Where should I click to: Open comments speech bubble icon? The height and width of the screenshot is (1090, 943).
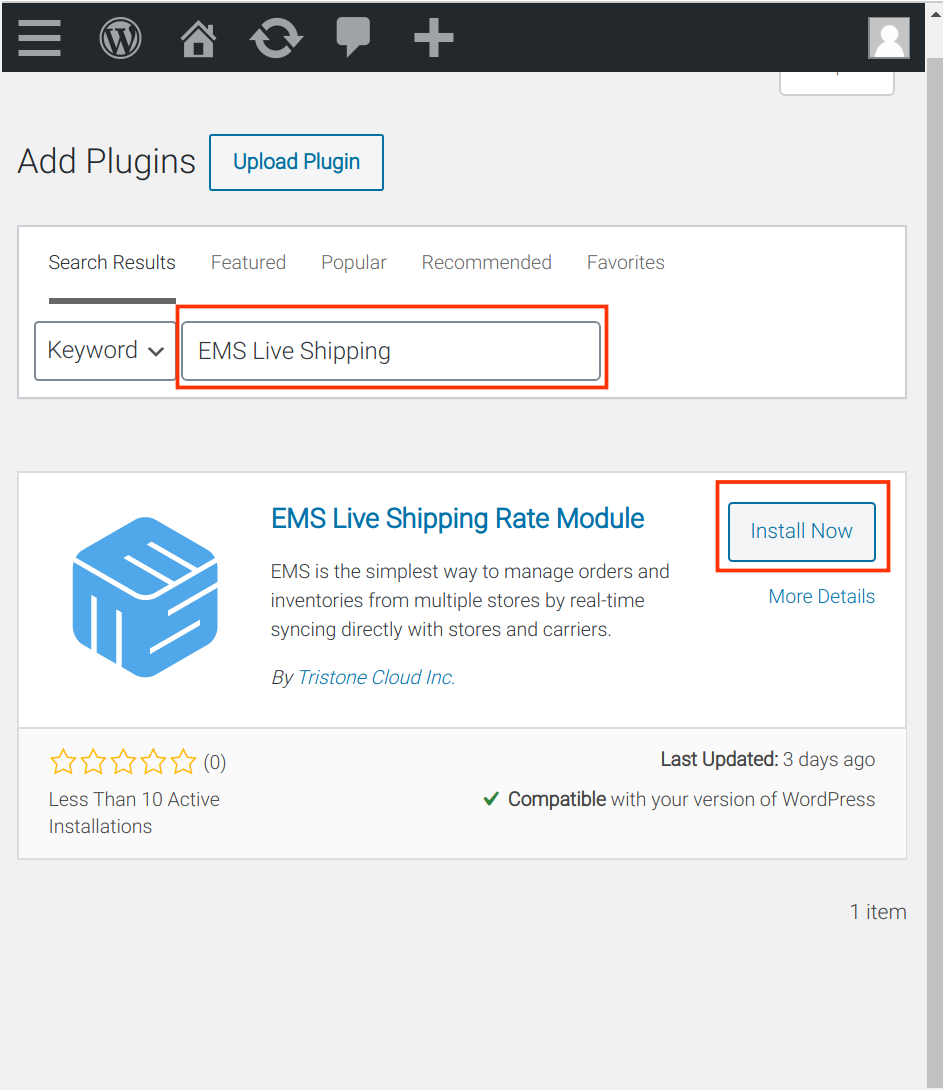click(x=353, y=36)
